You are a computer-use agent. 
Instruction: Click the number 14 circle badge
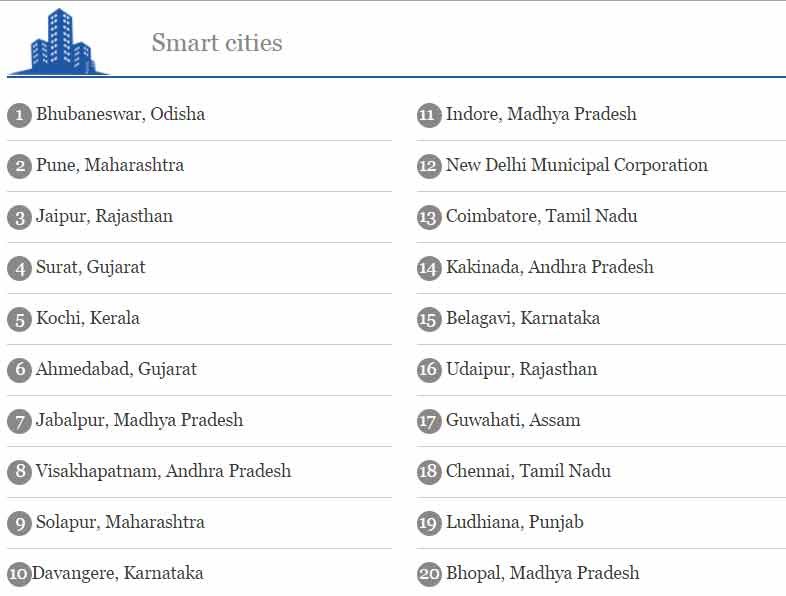click(x=429, y=268)
